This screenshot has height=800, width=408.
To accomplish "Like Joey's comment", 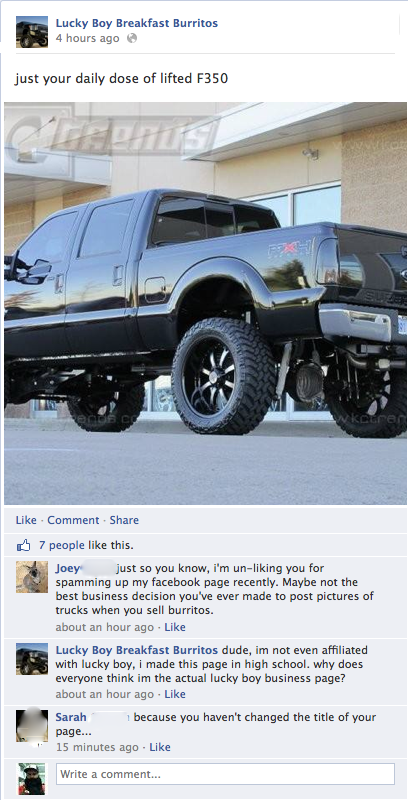I will pyautogui.click(x=175, y=627).
